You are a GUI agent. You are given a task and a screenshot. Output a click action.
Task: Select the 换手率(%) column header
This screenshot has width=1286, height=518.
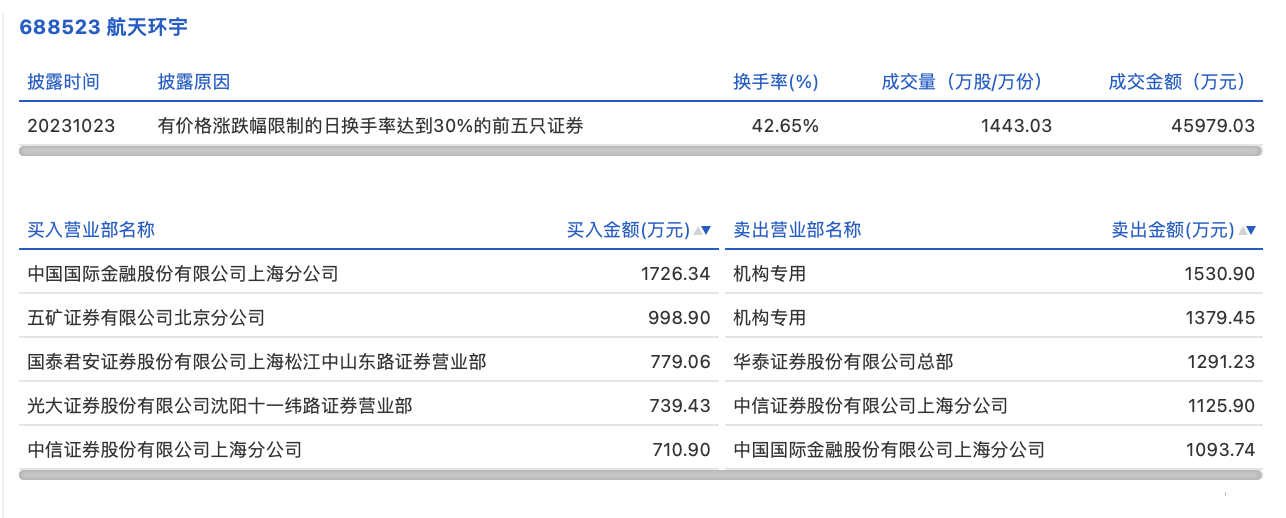[x=775, y=82]
